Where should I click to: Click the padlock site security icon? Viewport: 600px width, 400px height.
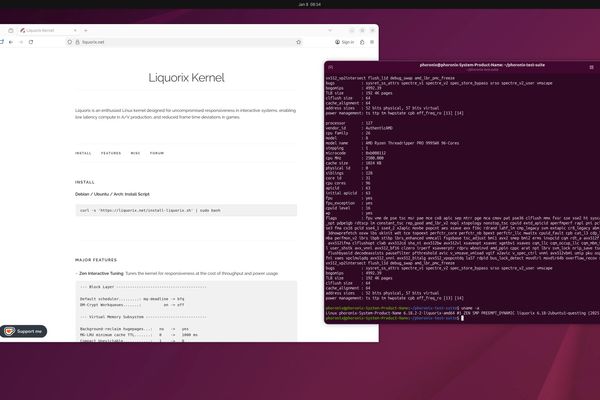pos(77,42)
